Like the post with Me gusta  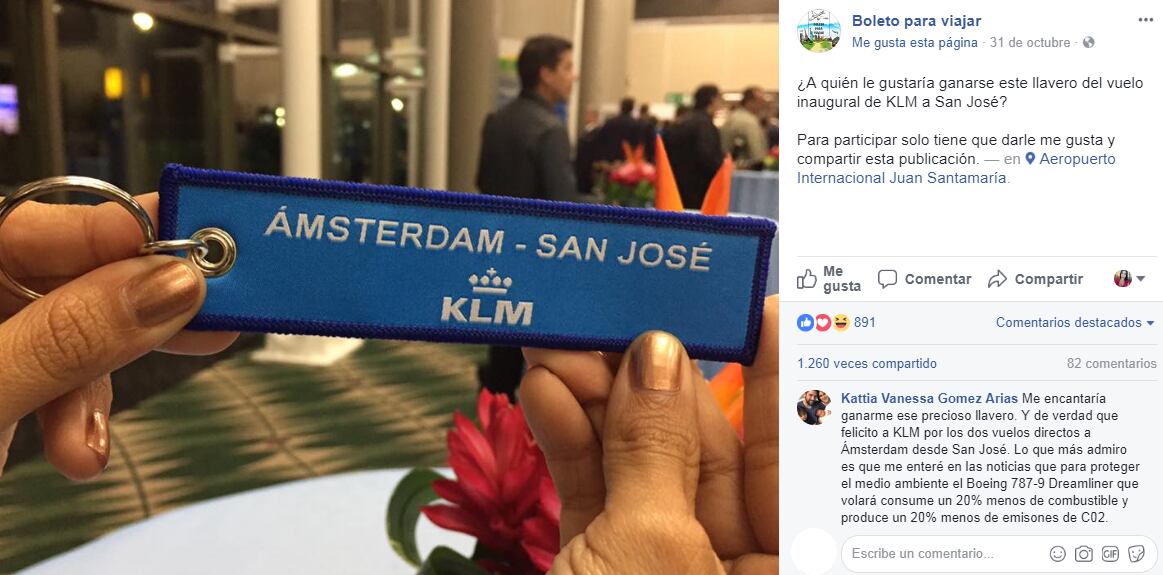828,279
